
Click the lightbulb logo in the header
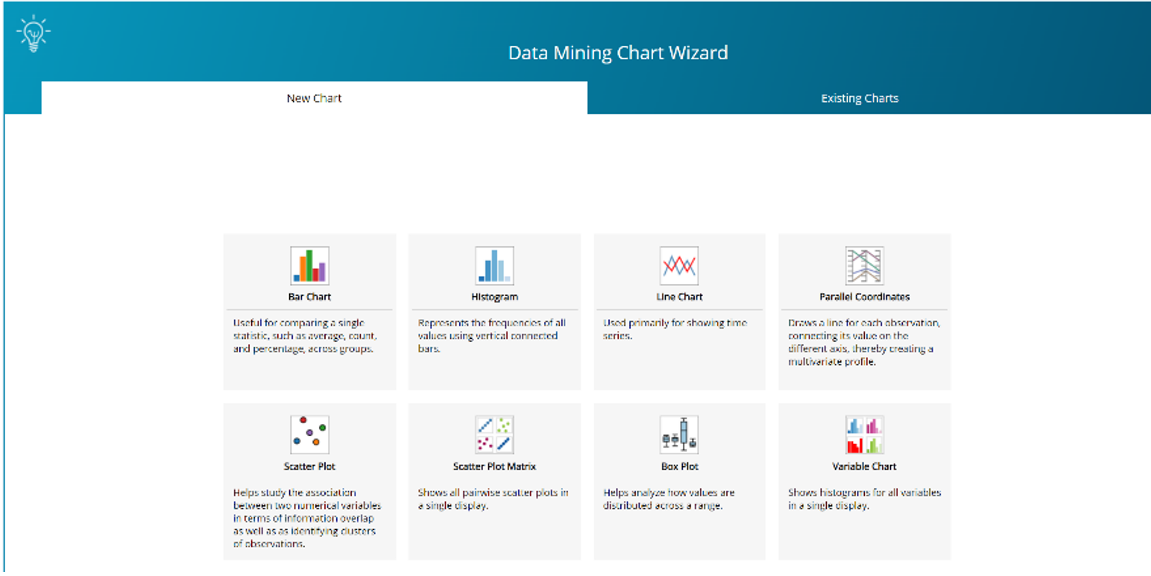coord(33,33)
